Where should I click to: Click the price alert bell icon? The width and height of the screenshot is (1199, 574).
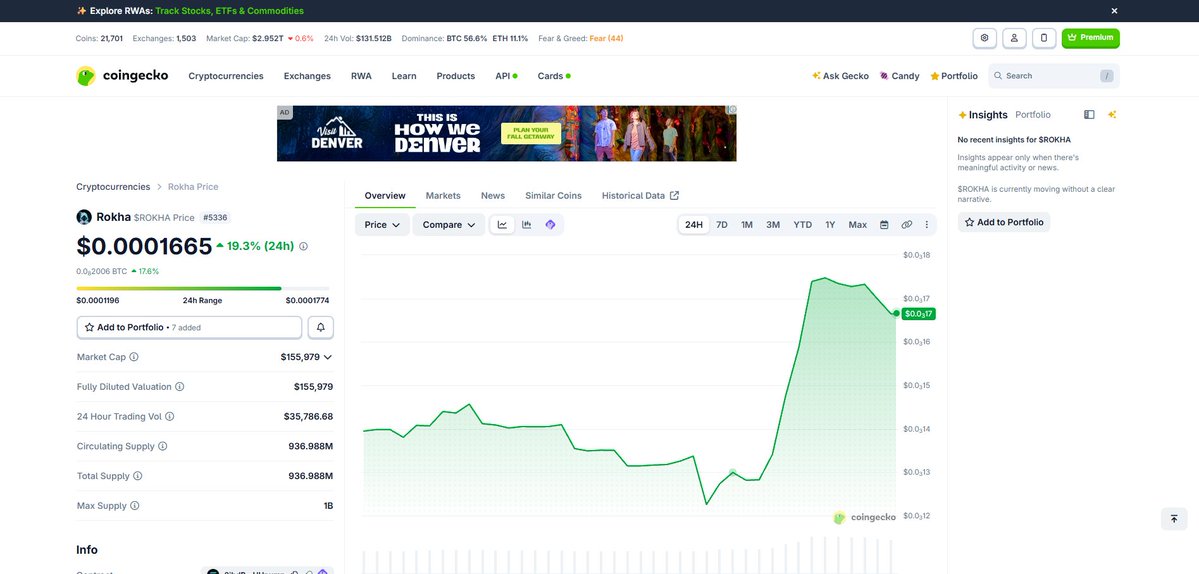point(320,327)
